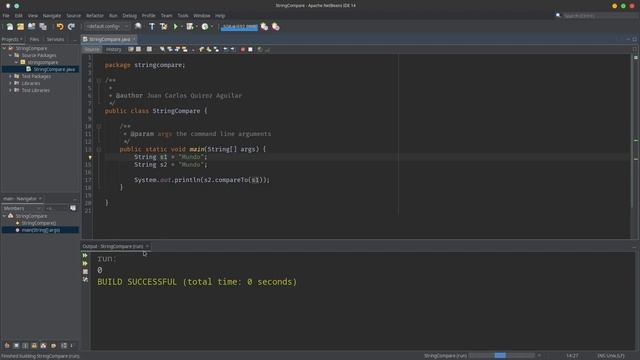
Task: Select StringCompare.java in project tree
Action: pos(54,69)
